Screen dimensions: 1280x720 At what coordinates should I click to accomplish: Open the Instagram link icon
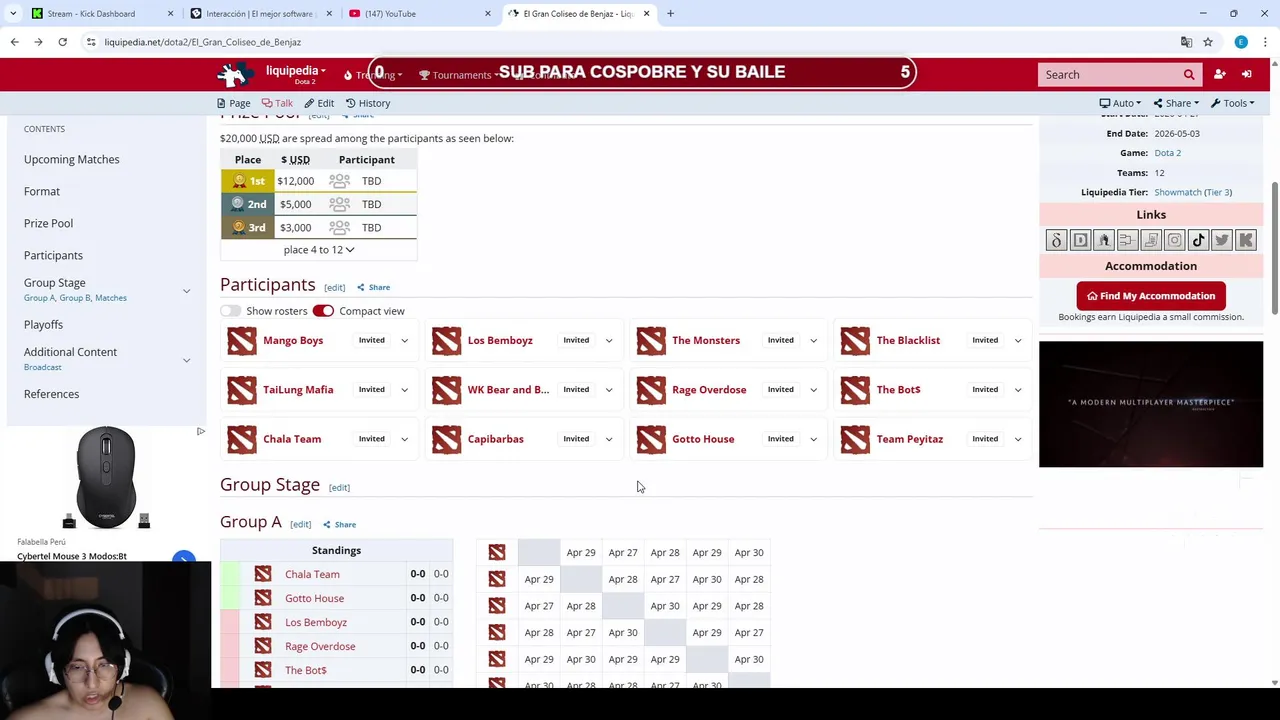1175,240
